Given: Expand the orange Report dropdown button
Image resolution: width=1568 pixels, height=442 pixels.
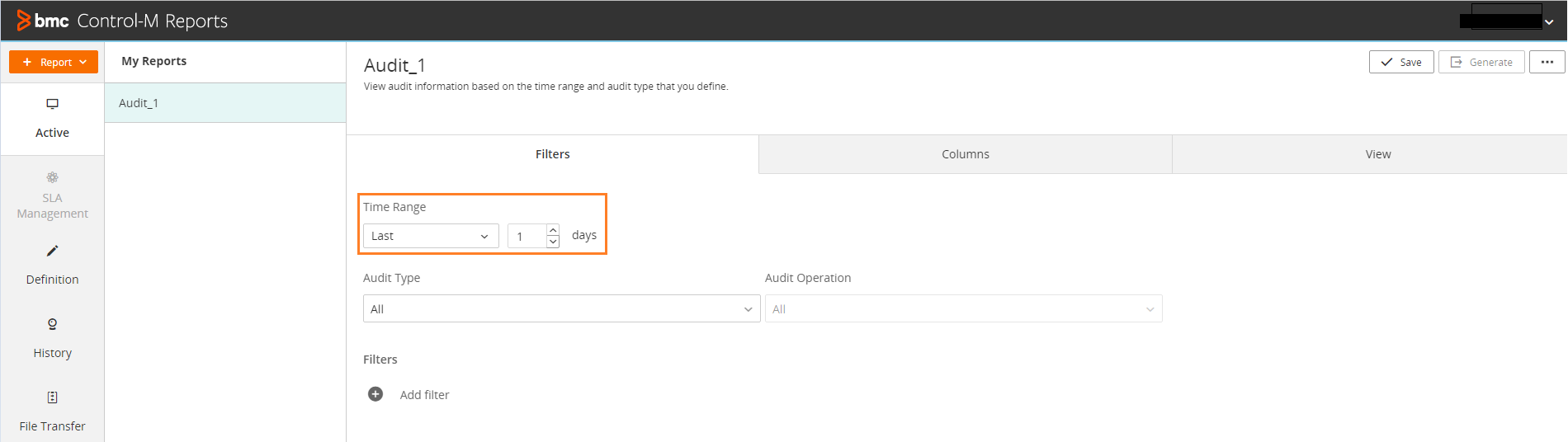Looking at the screenshot, I should click(x=54, y=62).
